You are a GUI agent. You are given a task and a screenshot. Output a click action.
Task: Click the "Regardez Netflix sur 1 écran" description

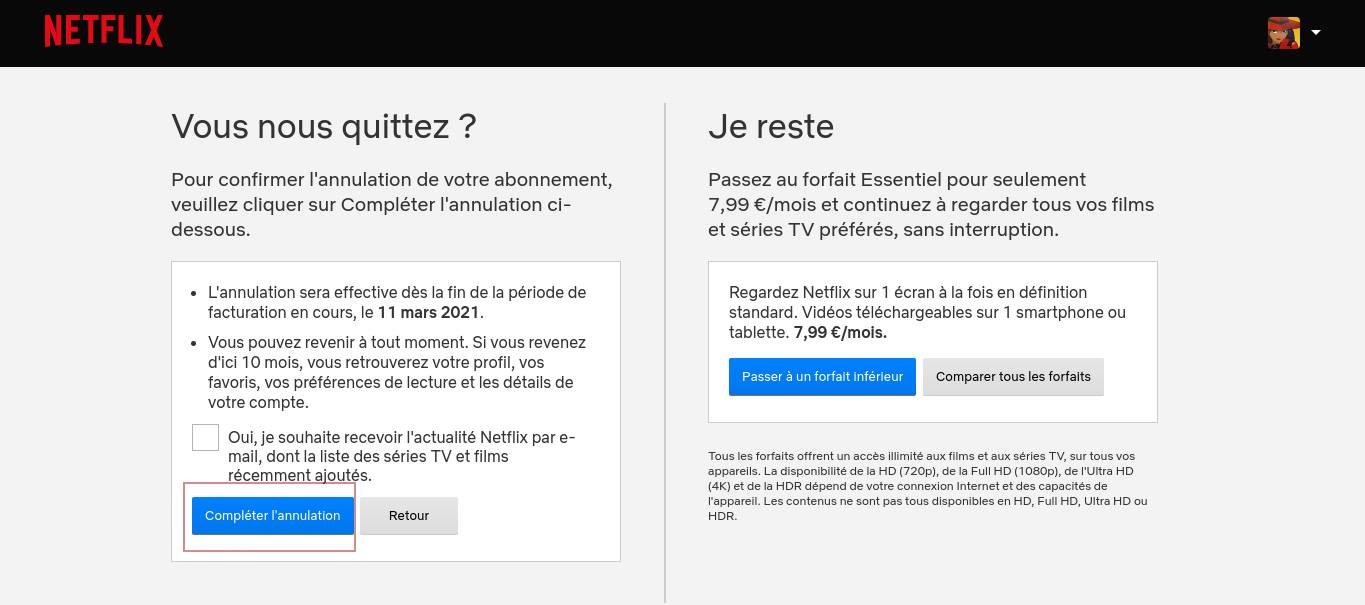coord(926,312)
